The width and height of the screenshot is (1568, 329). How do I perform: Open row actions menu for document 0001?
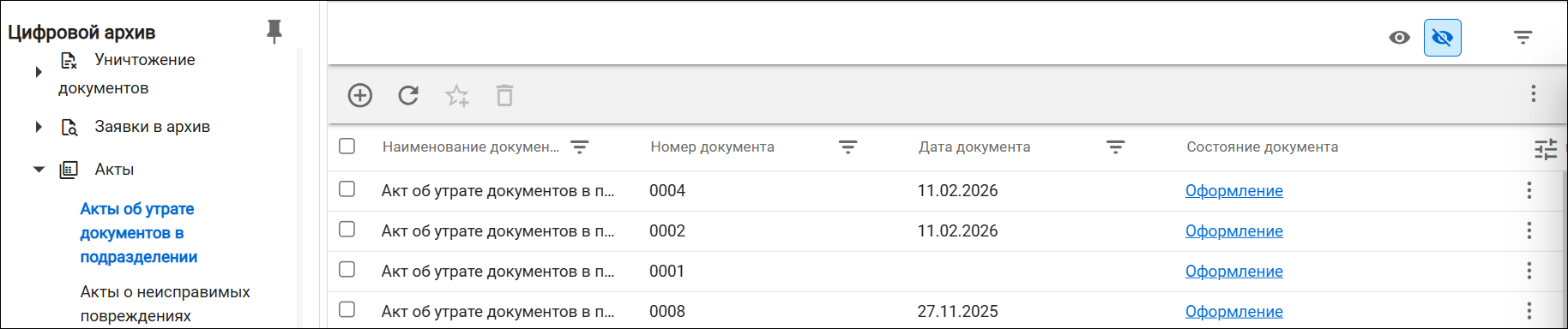click(1529, 271)
